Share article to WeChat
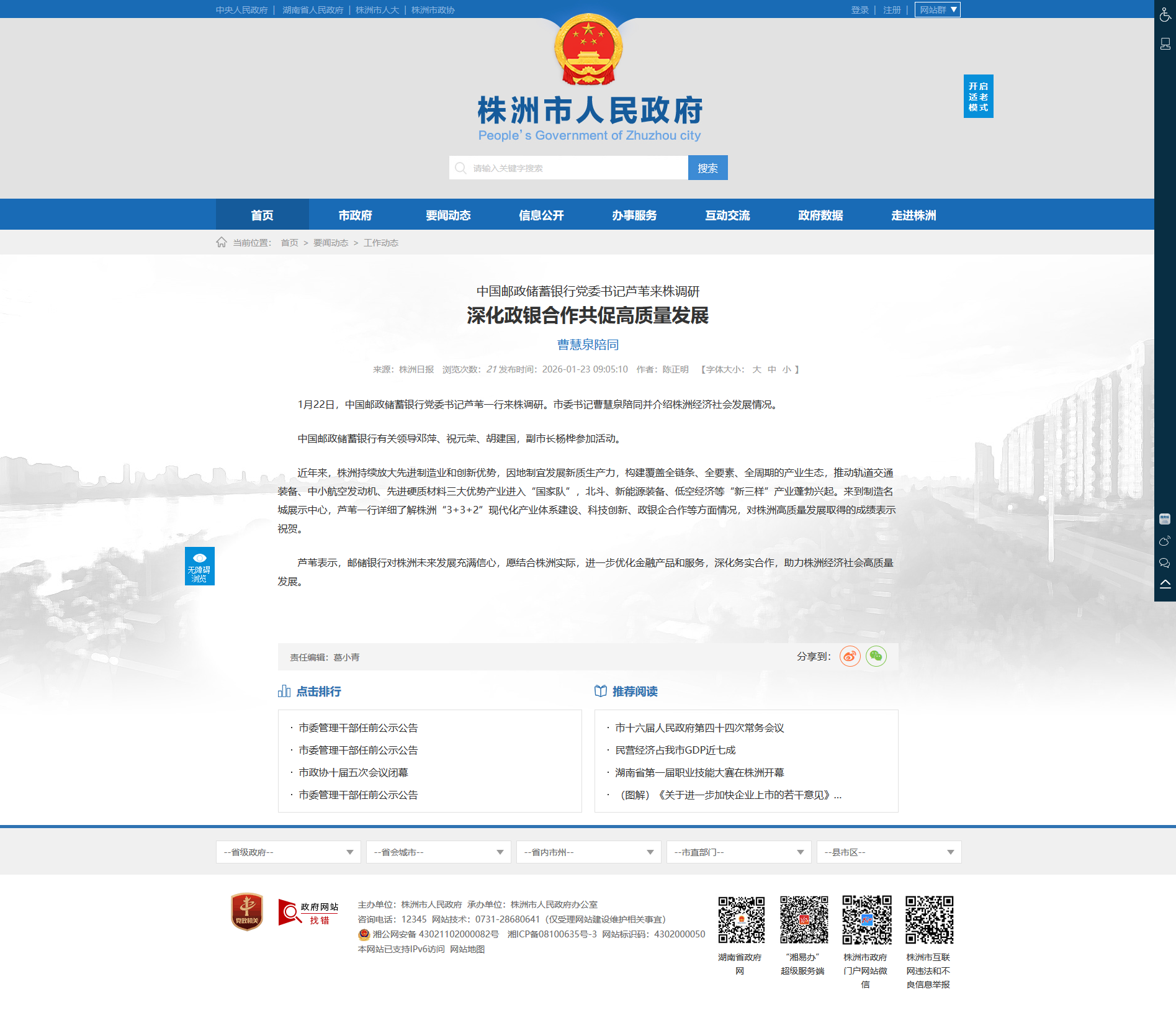 tap(876, 657)
